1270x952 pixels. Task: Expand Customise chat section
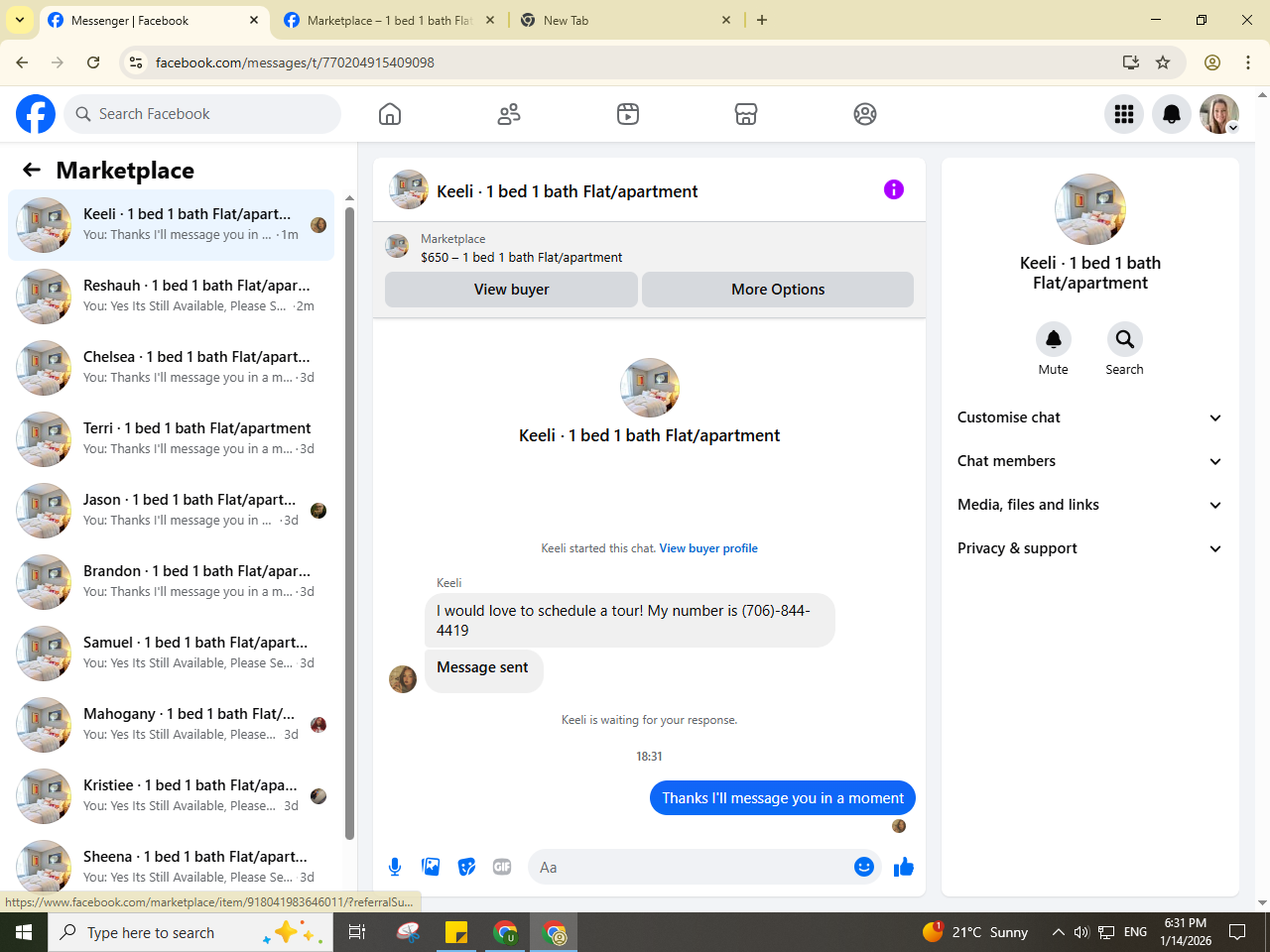(x=1089, y=417)
